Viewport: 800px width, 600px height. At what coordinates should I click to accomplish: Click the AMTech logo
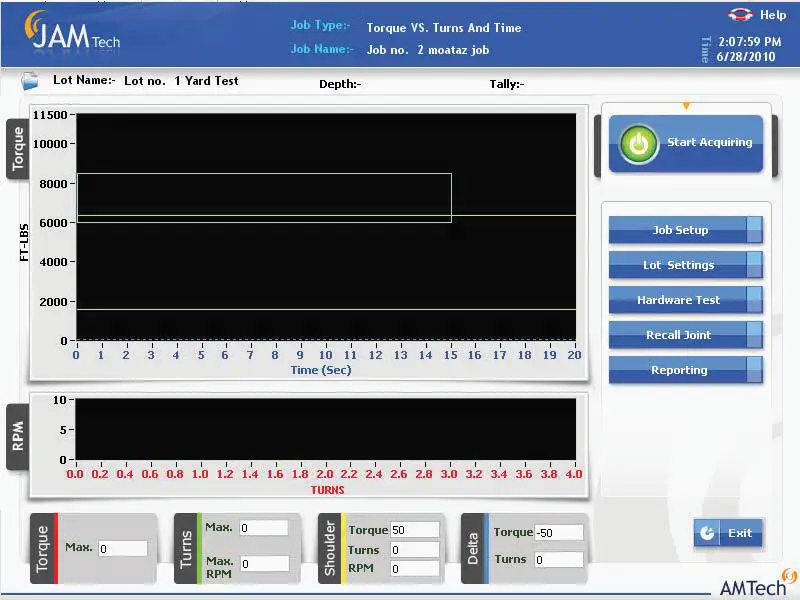(758, 583)
